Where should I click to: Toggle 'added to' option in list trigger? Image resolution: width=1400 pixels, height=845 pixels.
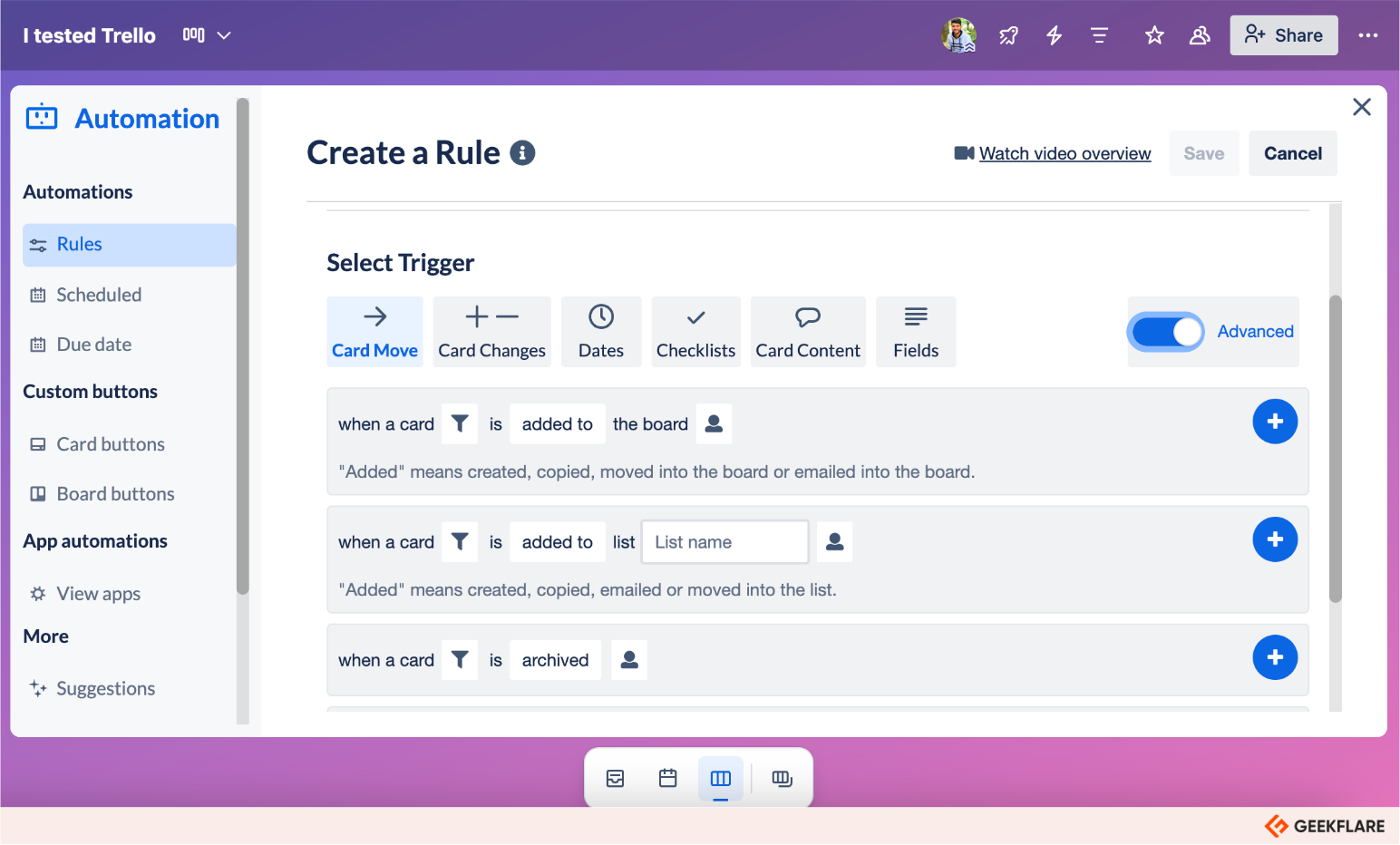558,542
